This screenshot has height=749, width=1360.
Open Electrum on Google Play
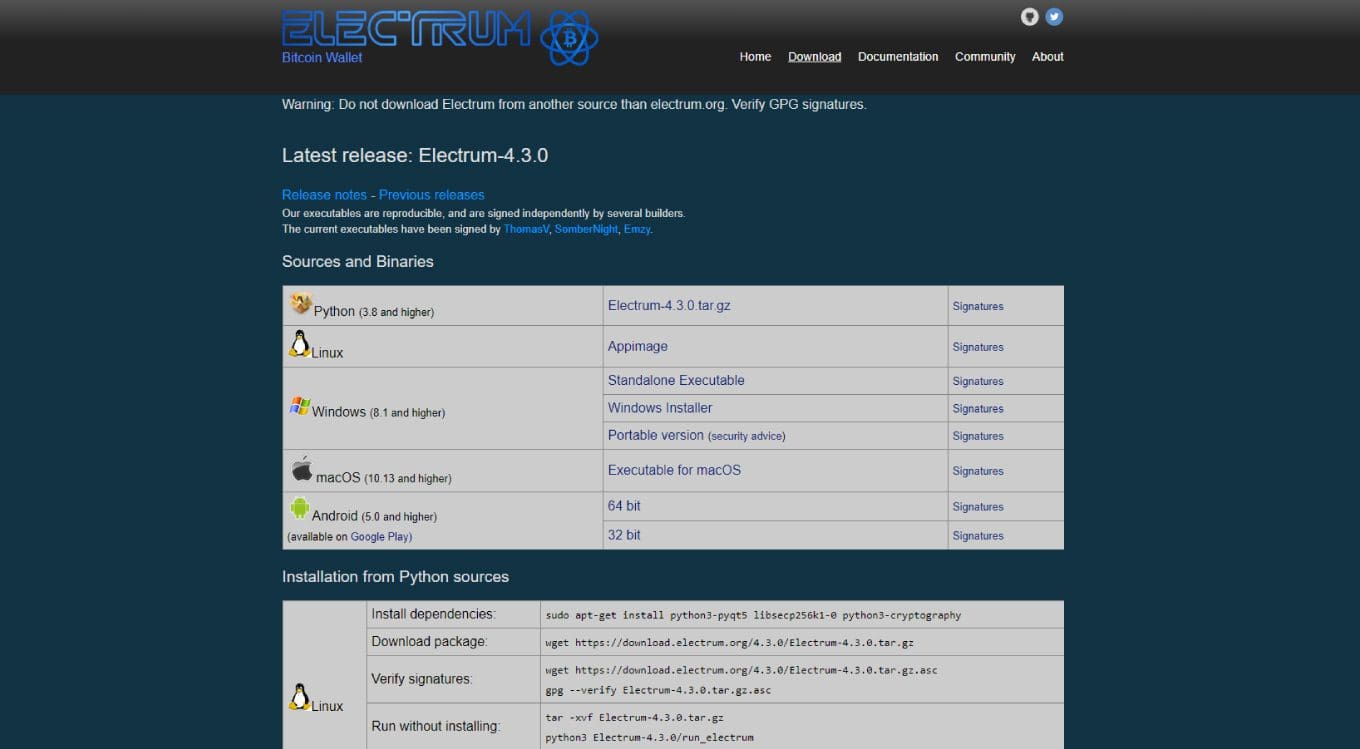pos(380,536)
